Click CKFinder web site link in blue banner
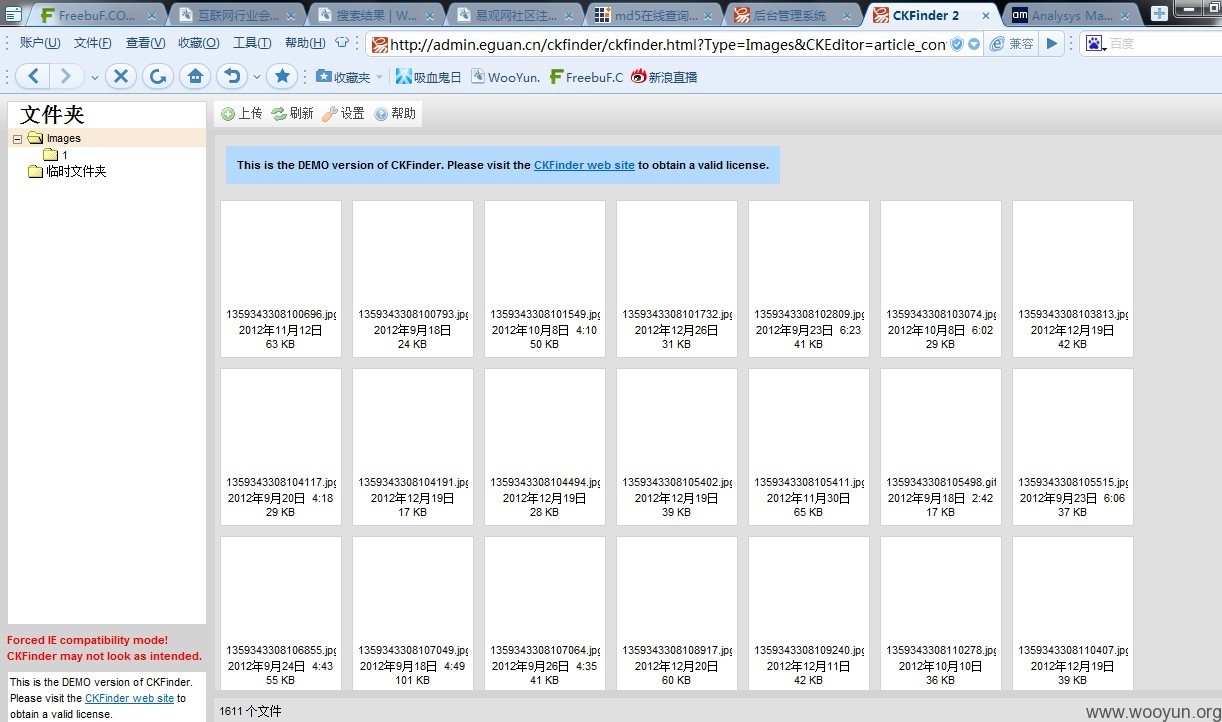The image size is (1222, 722). pyautogui.click(x=584, y=165)
